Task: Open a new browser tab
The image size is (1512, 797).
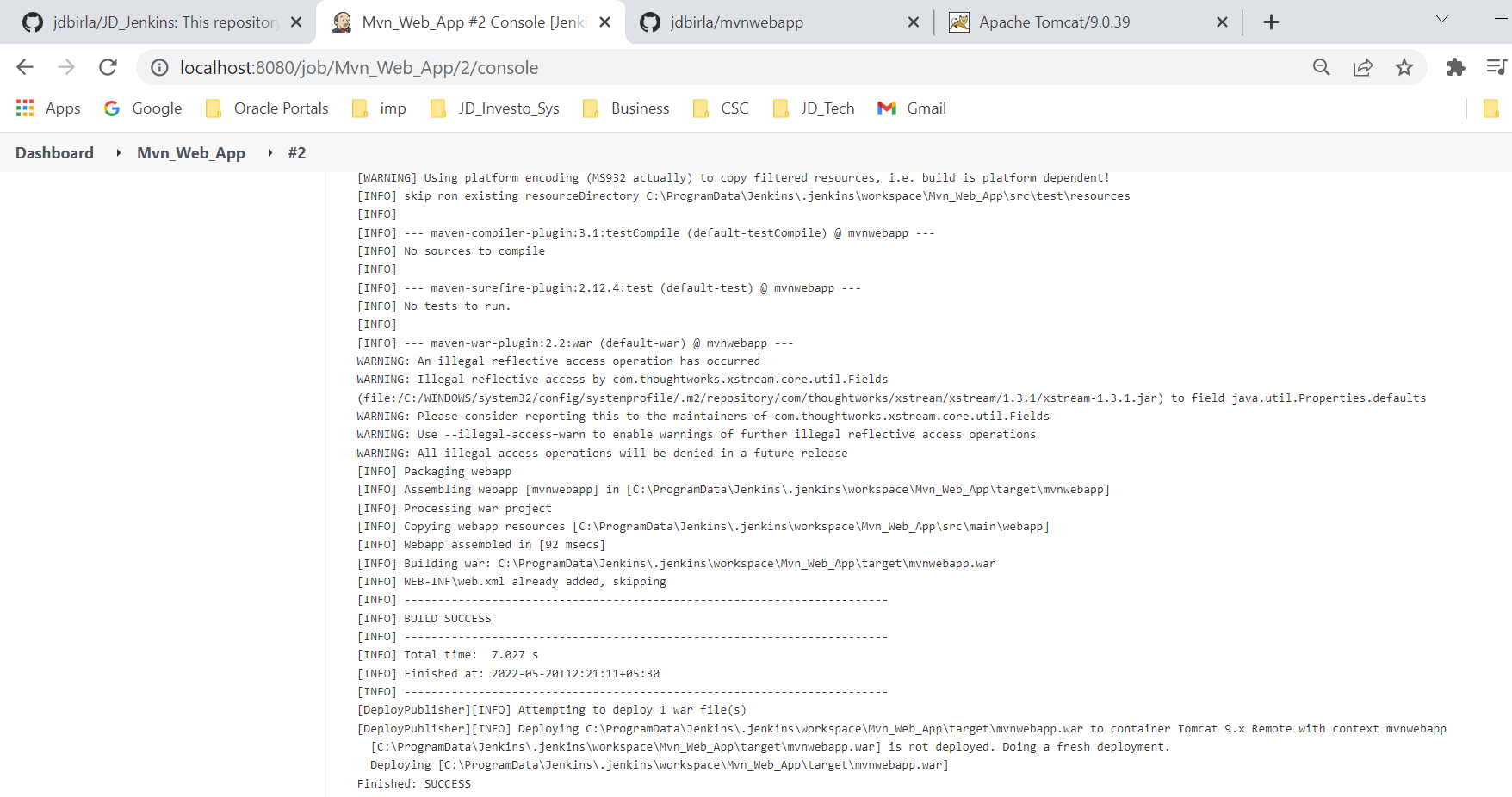Action: tap(1271, 22)
